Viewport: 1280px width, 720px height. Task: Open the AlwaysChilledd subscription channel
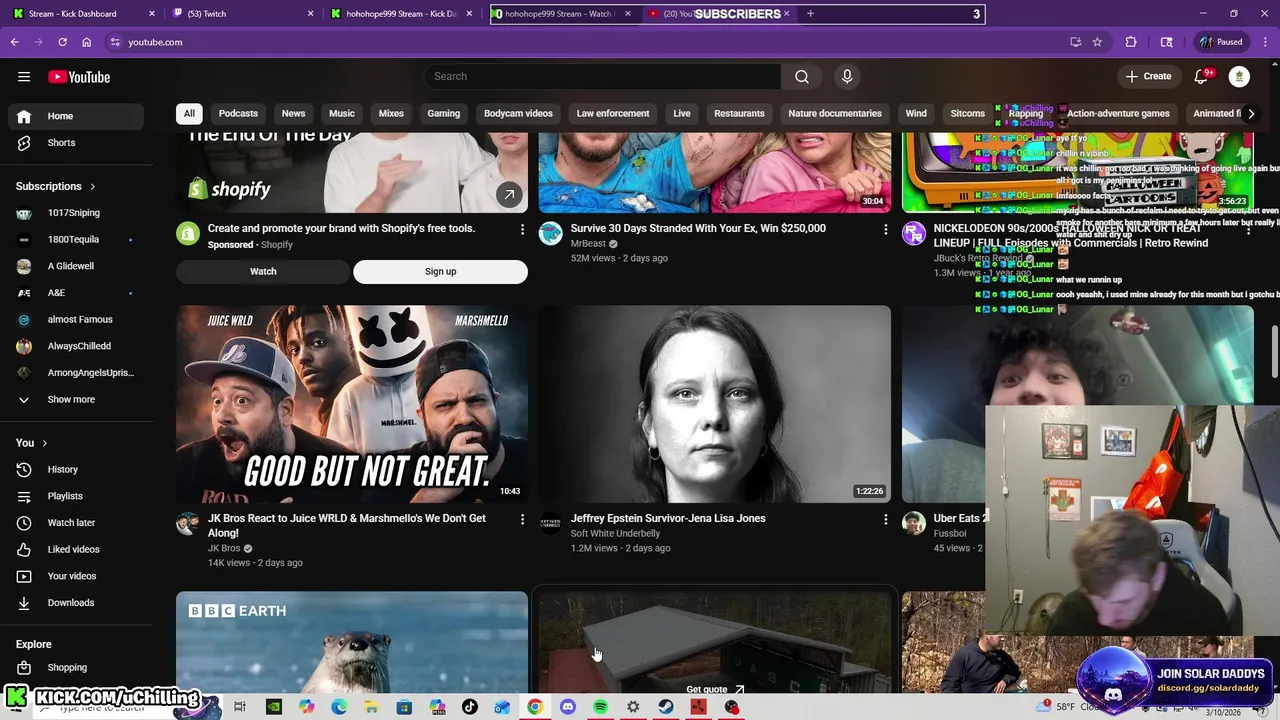[76, 346]
